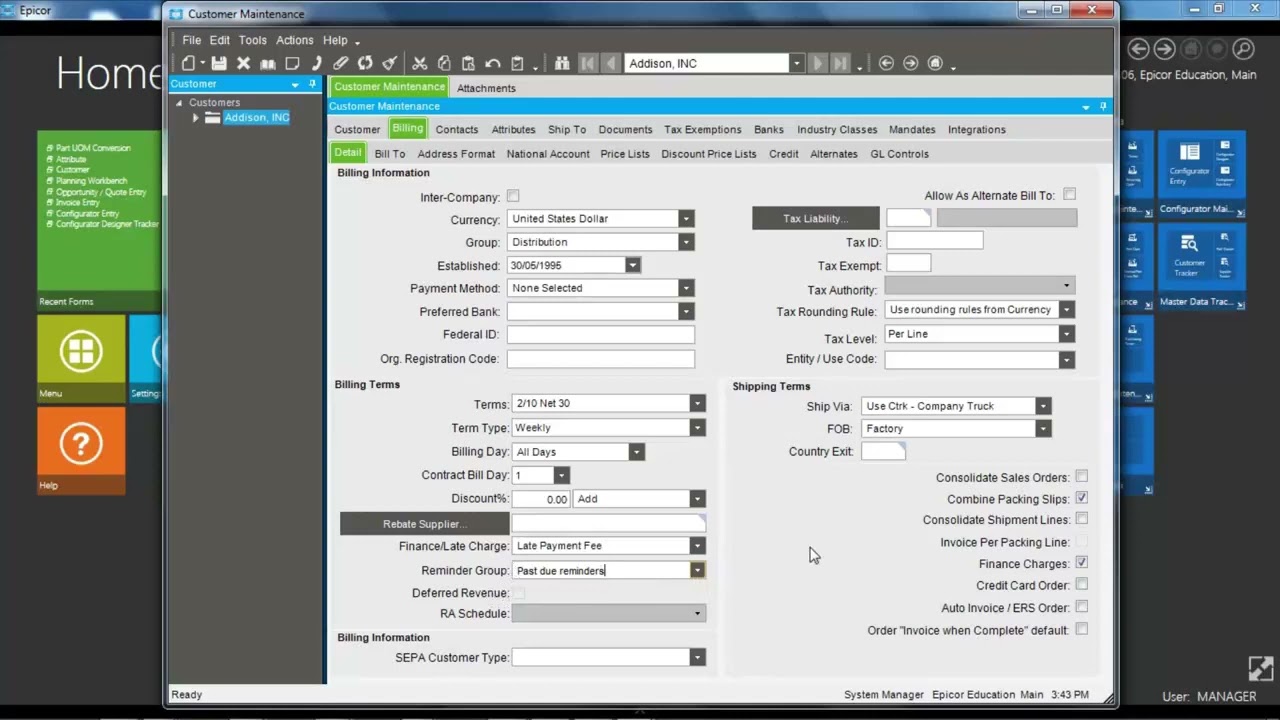
Task: Click the Menu tile on Home screen
Action: tap(81, 358)
